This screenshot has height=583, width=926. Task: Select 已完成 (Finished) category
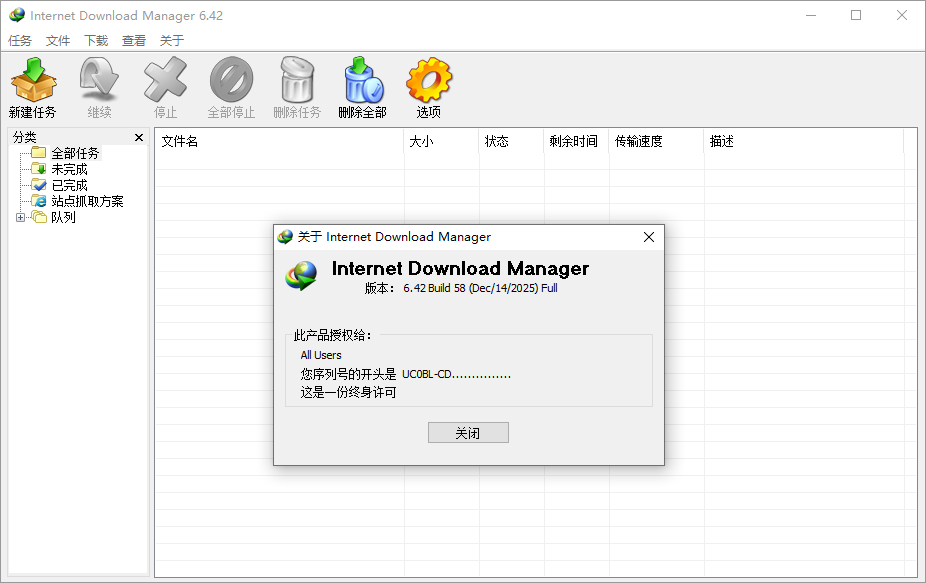(69, 185)
